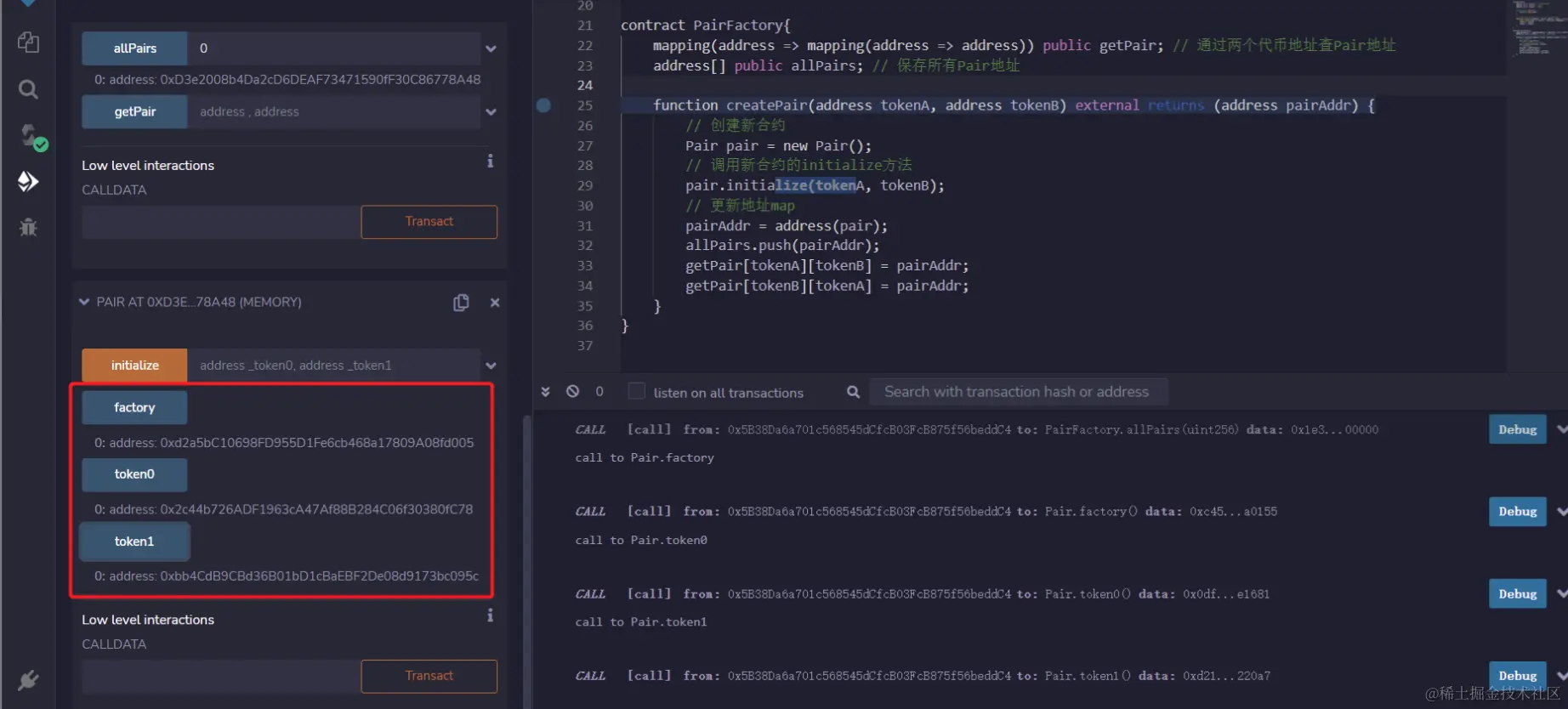Call the allPairs function
1568x709 pixels.
point(134,48)
